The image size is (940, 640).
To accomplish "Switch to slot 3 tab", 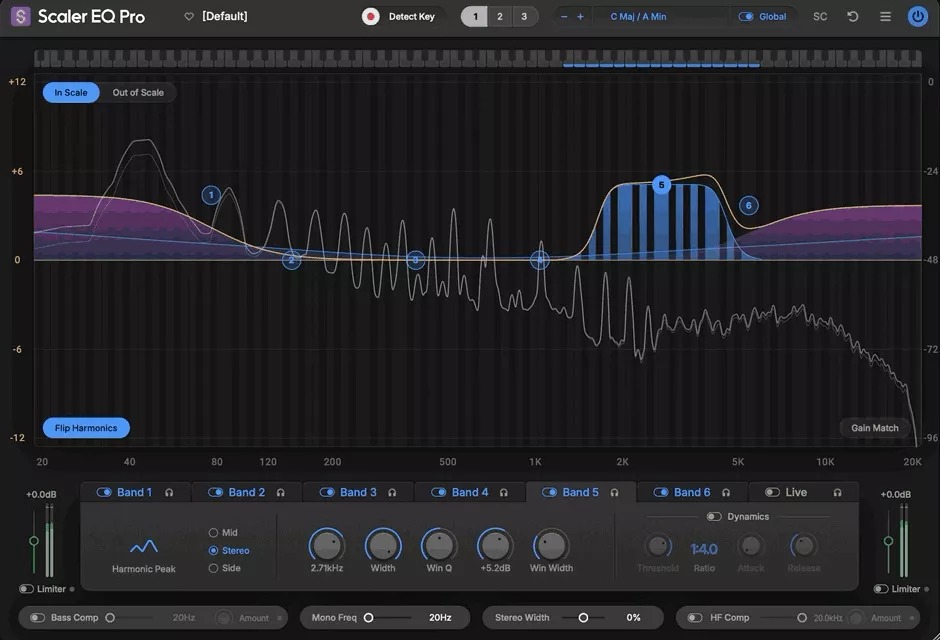I will [524, 17].
